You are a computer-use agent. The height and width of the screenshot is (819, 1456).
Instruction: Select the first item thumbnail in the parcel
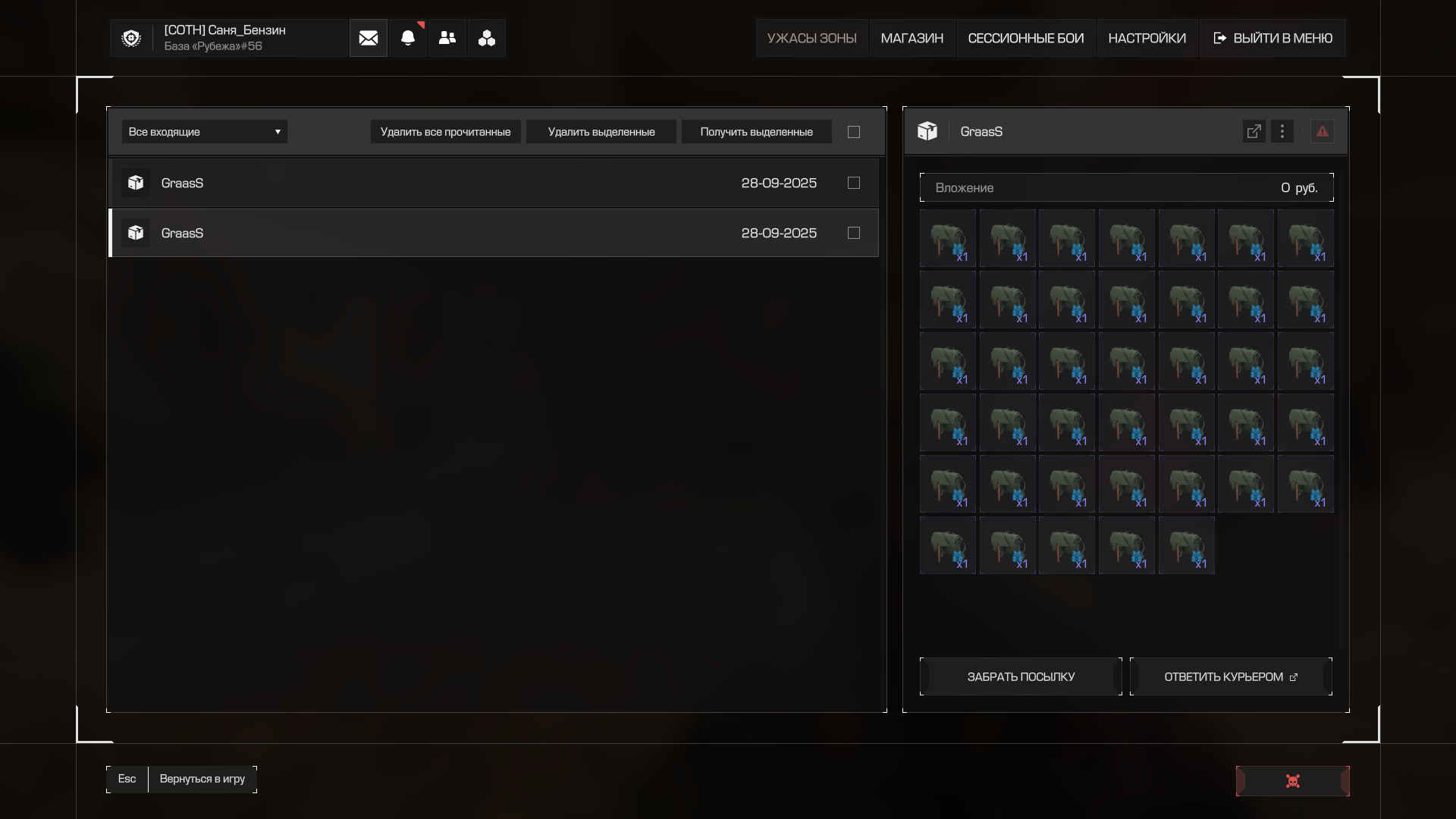click(x=948, y=238)
